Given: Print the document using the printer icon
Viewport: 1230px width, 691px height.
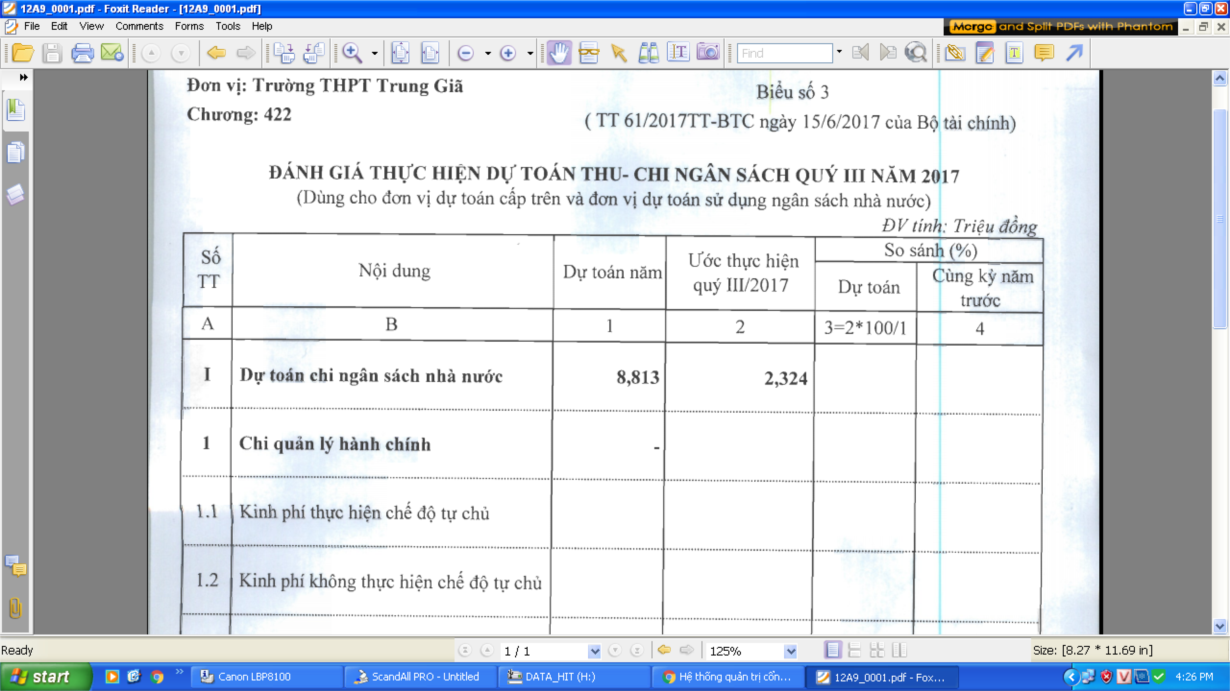Looking at the screenshot, I should [x=82, y=53].
